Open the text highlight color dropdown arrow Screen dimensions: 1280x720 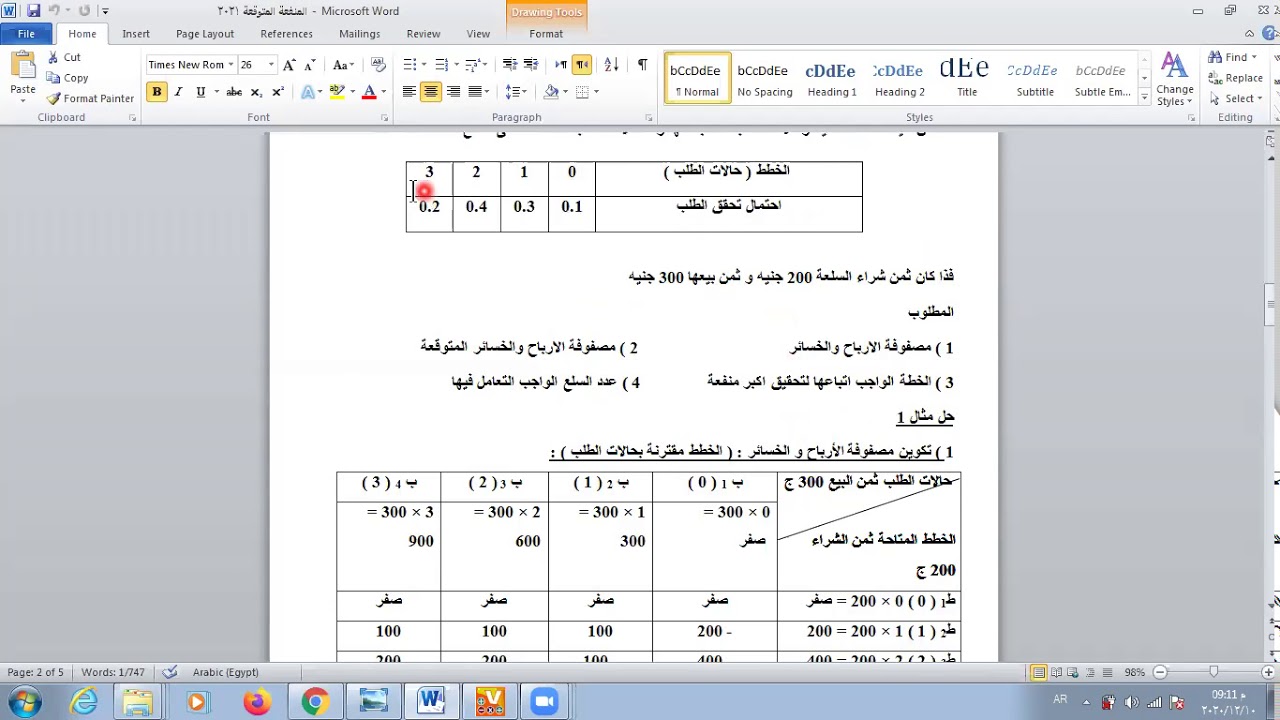[353, 92]
